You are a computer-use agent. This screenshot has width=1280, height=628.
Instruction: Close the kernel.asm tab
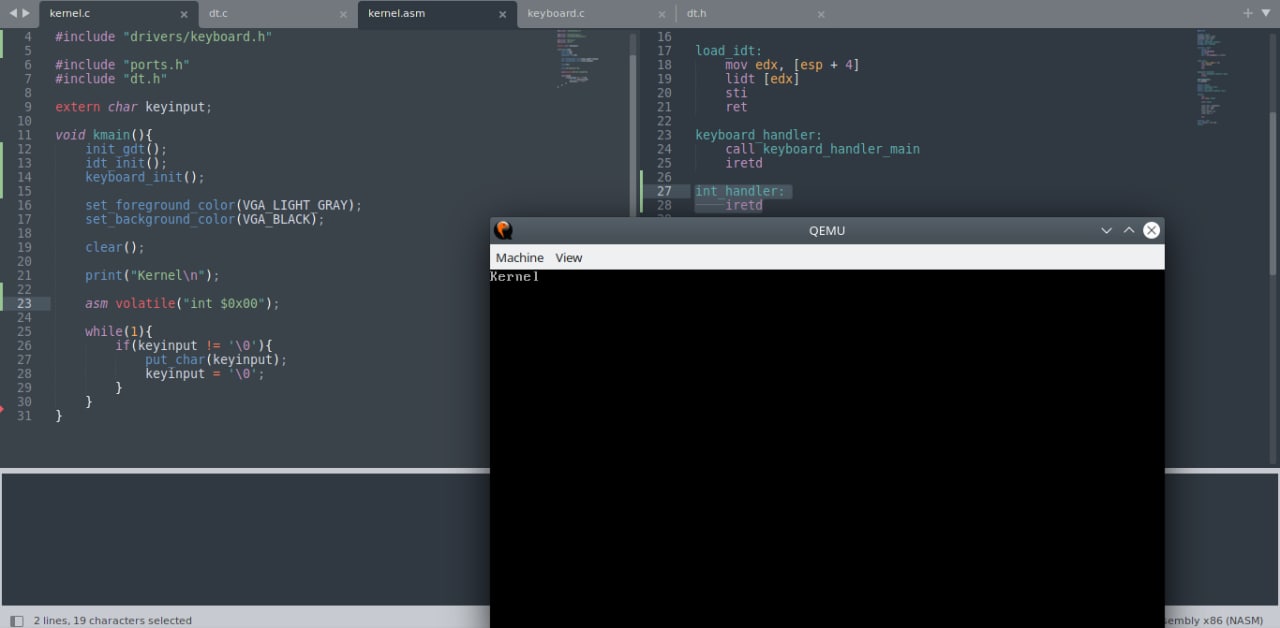[x=502, y=14]
